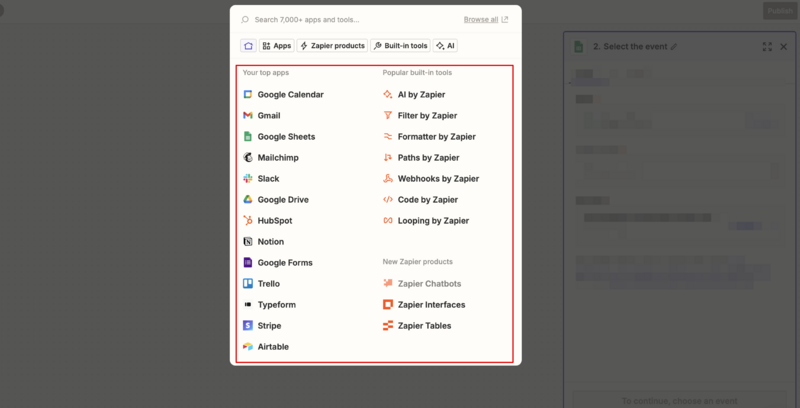Switch to Built-in tools tab
Viewport: 800px width, 408px height.
pos(401,46)
